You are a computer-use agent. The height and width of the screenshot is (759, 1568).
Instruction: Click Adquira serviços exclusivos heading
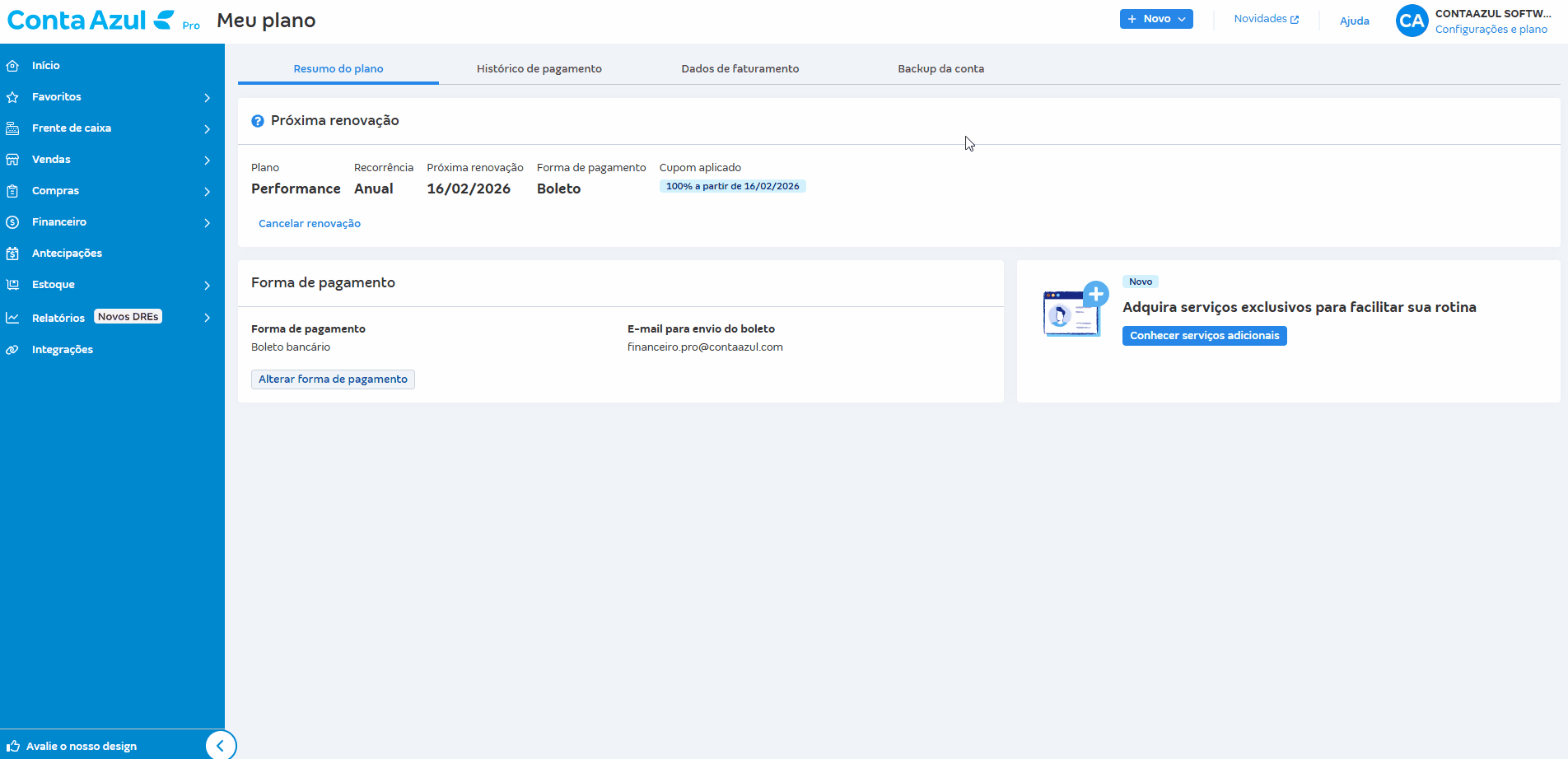coord(1300,308)
